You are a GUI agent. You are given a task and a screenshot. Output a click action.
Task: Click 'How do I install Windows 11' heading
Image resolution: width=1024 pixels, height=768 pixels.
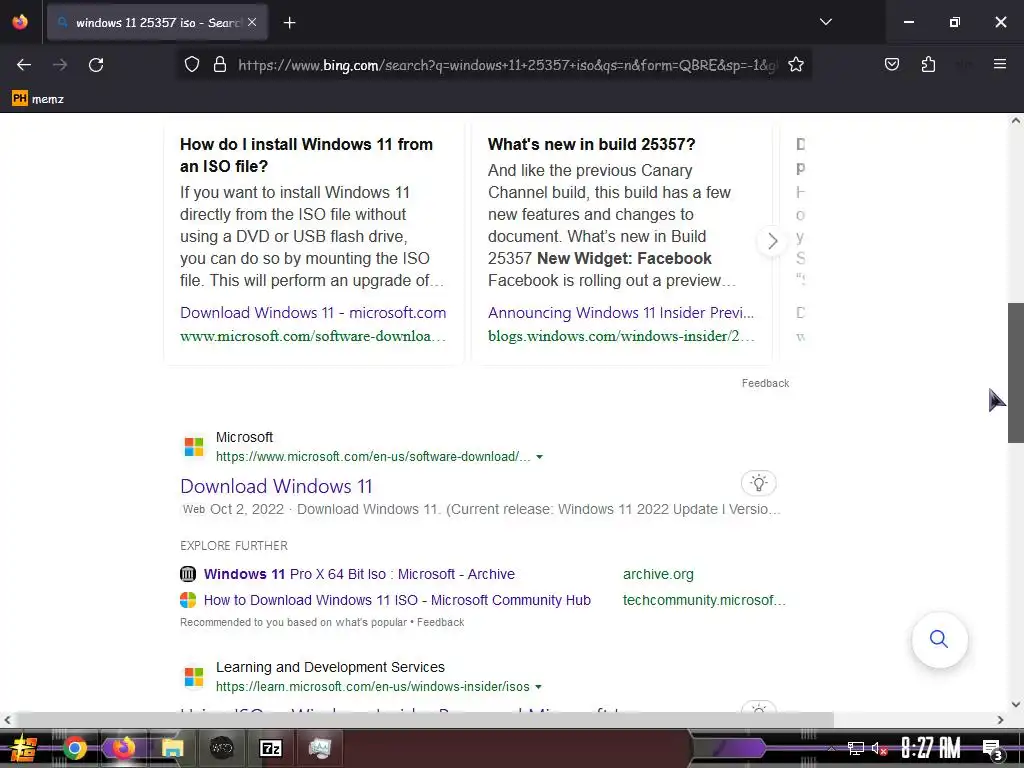click(306, 155)
